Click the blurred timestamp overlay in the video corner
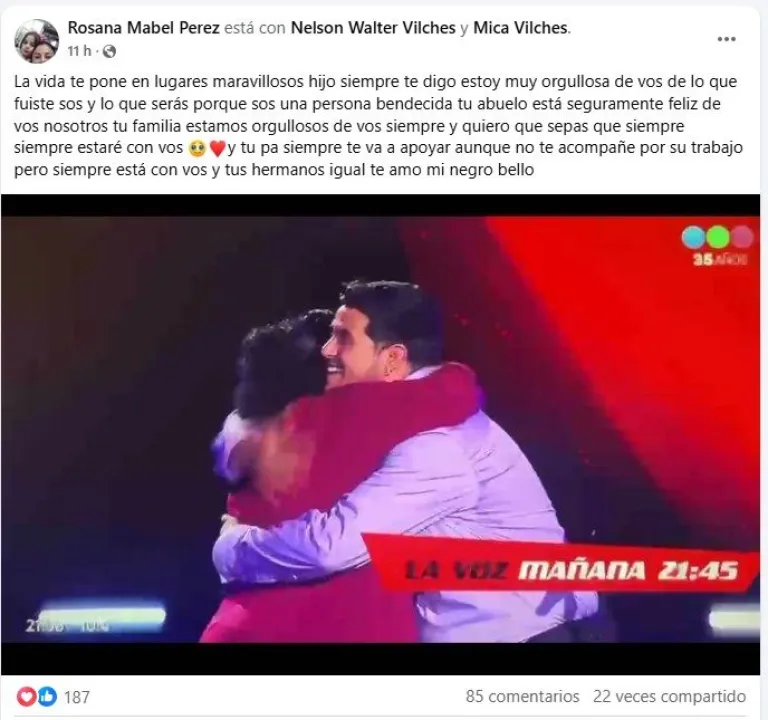 pos(68,625)
